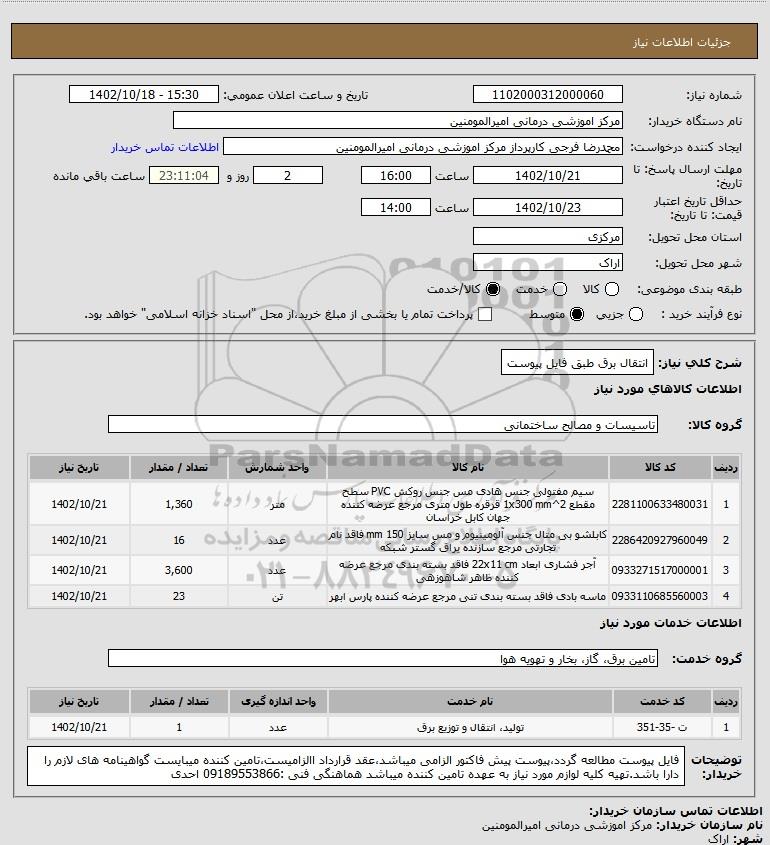The width and height of the screenshot is (770, 845).
Task: Click the validity time 14:00 field
Action: [396, 207]
